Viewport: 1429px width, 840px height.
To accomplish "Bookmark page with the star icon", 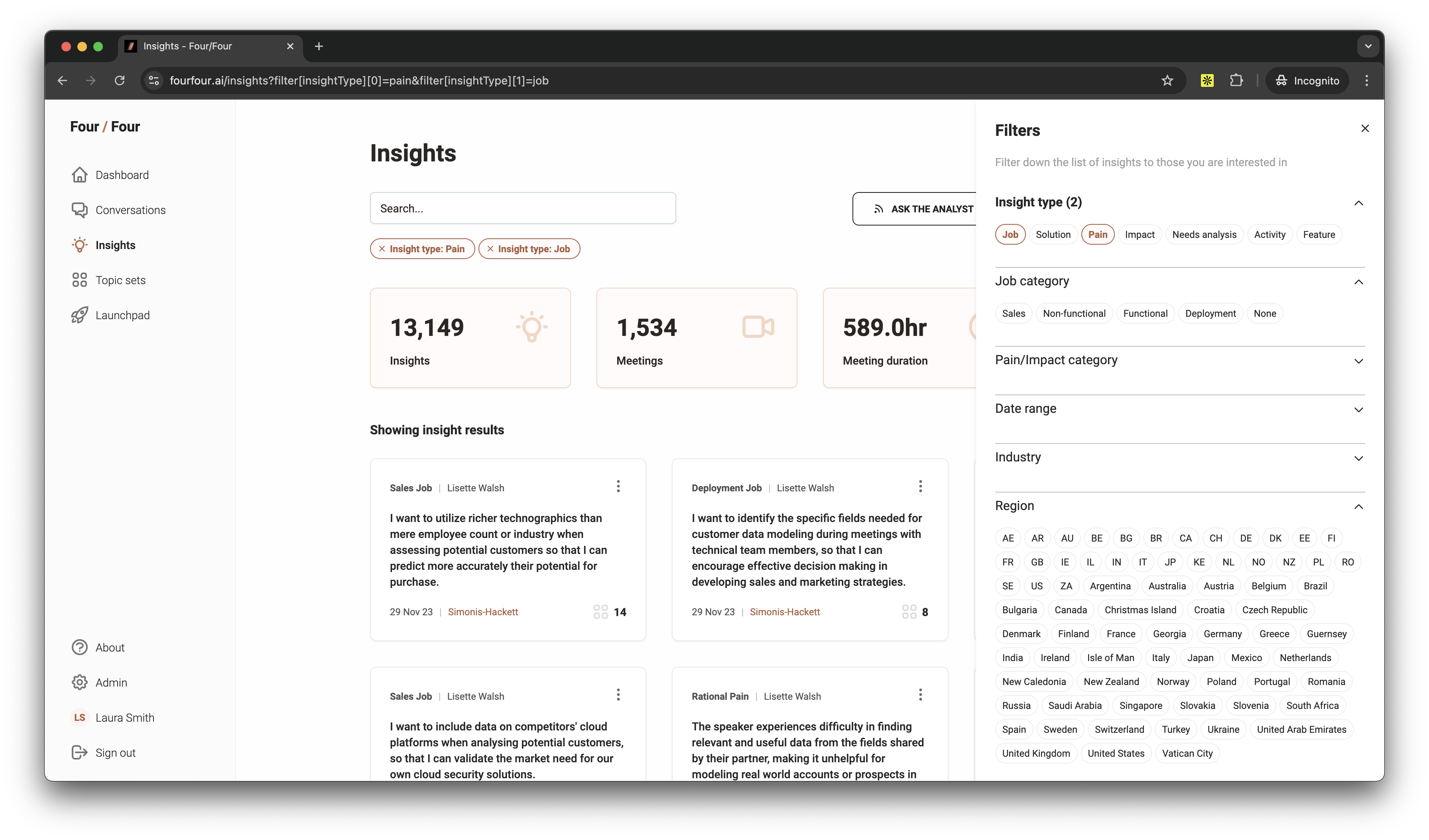I will [x=1167, y=80].
